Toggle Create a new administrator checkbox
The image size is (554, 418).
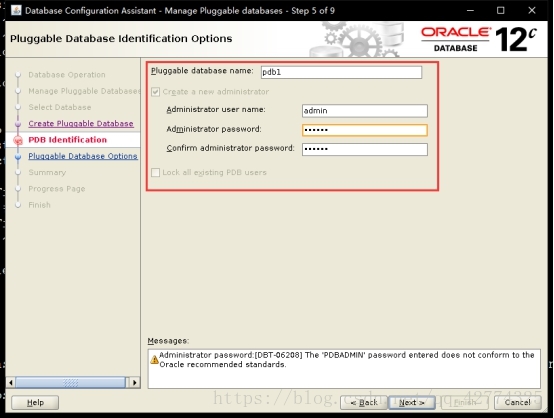tap(155, 92)
